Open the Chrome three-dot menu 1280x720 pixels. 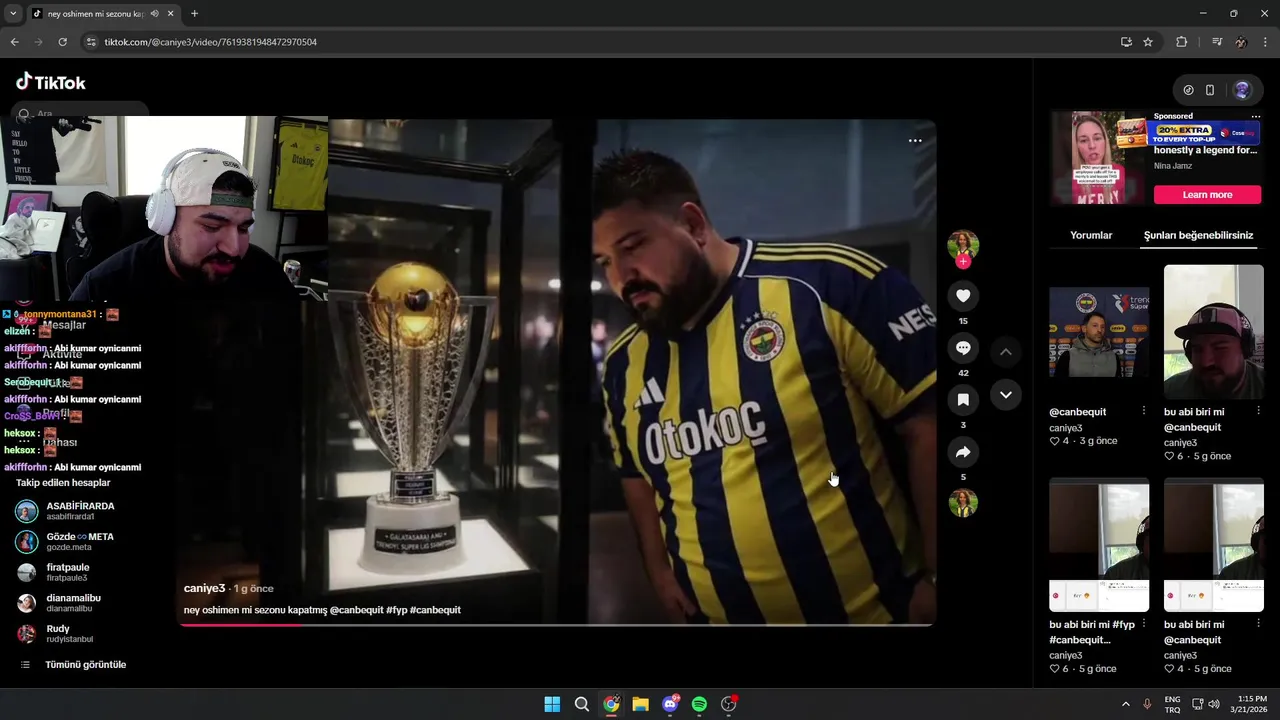point(1266,42)
